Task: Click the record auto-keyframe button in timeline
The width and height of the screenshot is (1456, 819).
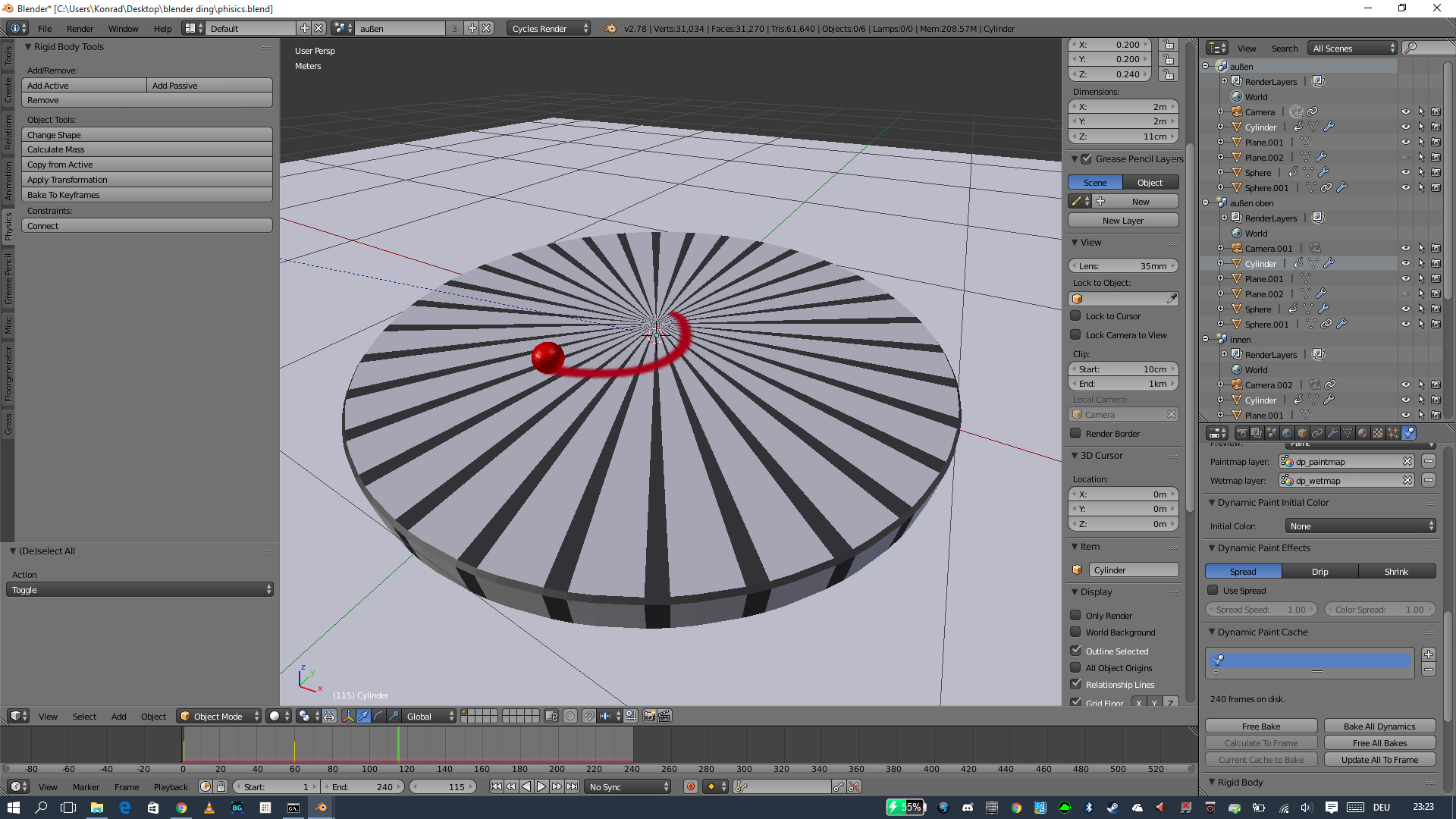Action: (x=691, y=786)
